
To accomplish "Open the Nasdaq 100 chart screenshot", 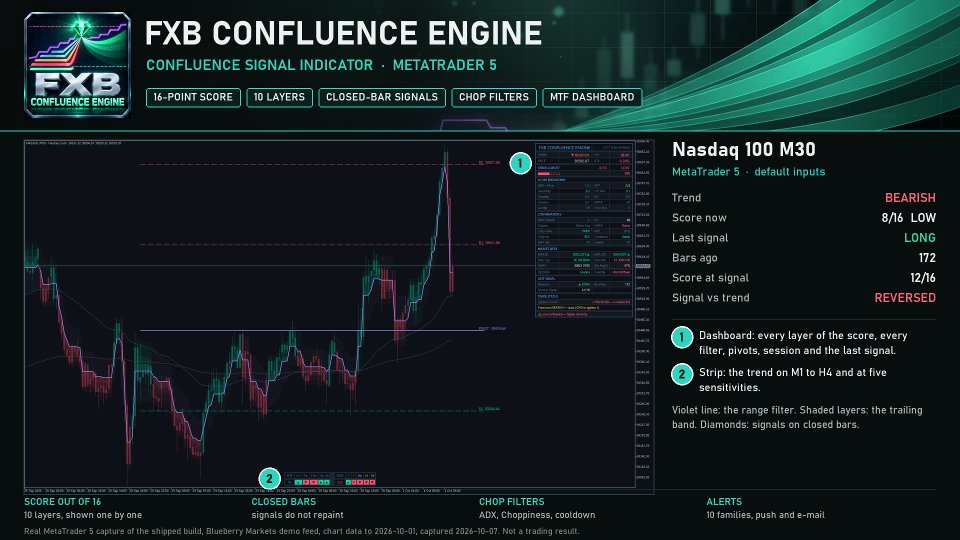I will pyautogui.click(x=339, y=316).
